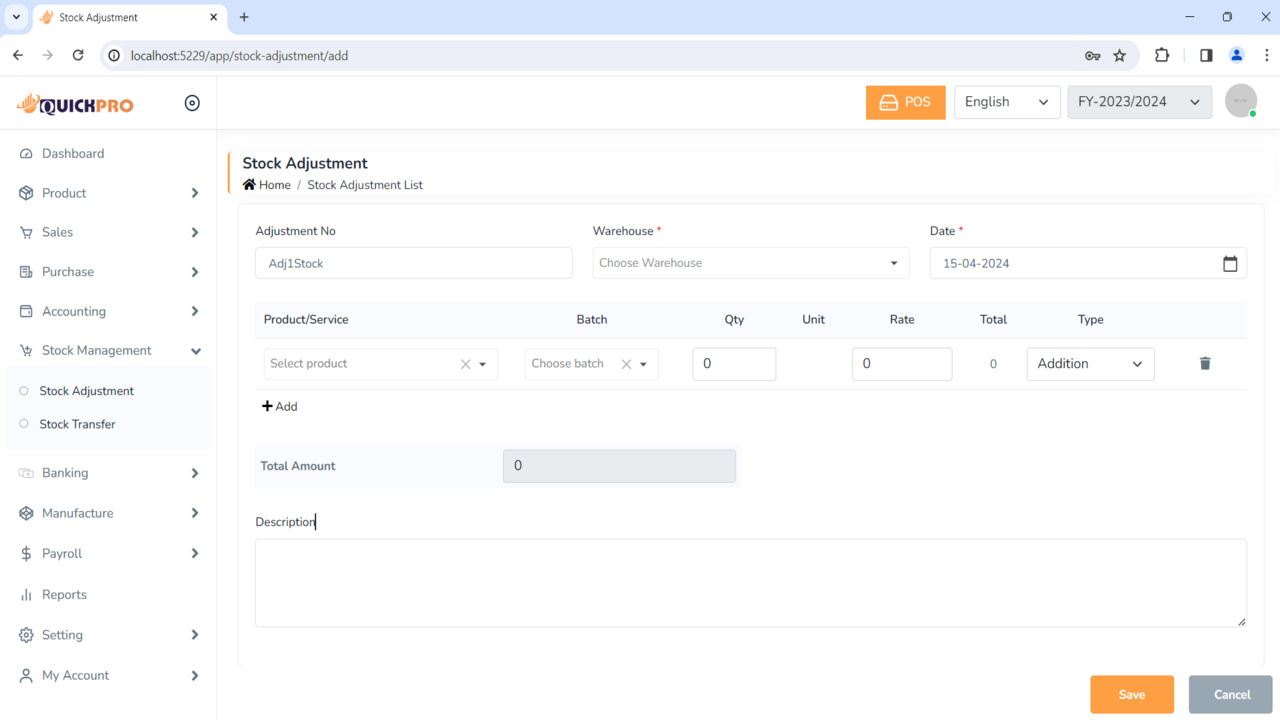Screen dimensions: 1280x720
Task: Expand the FY-2023/2024 financial year dropdown
Action: coord(1139,101)
